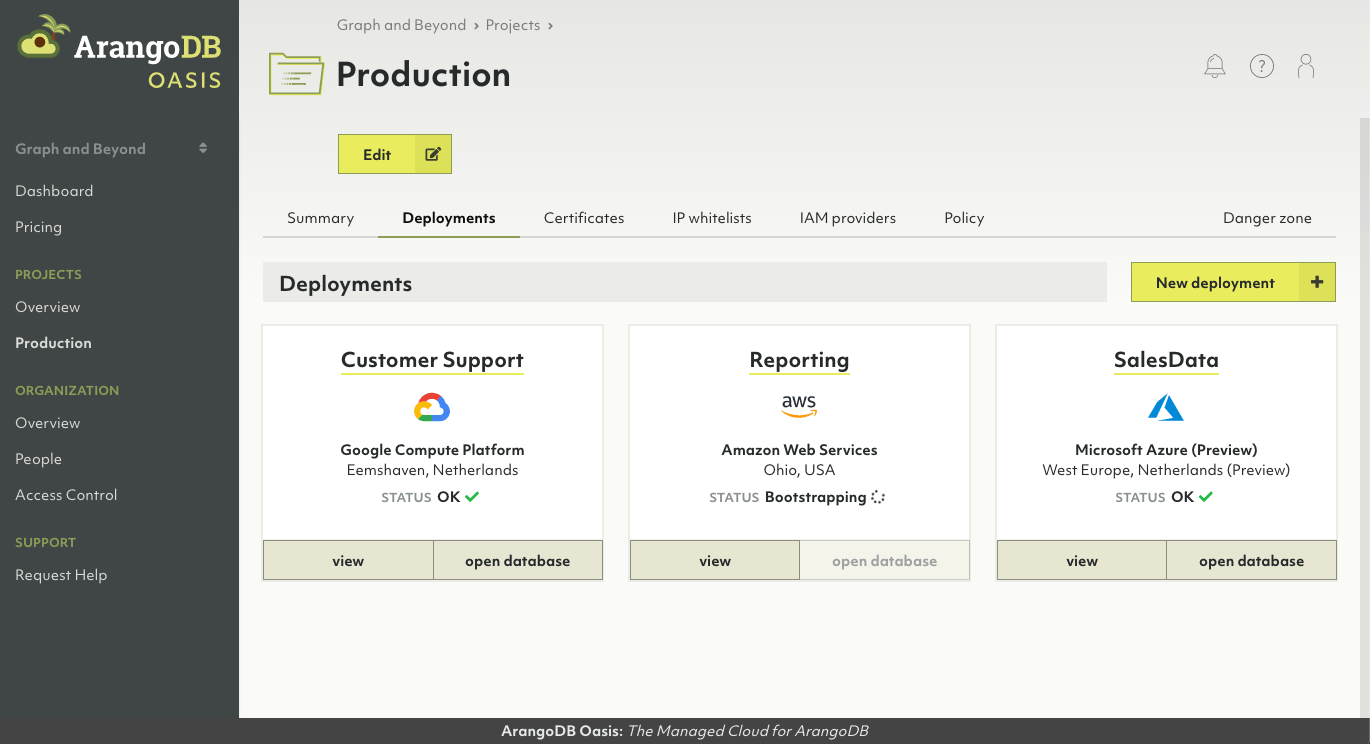Image resolution: width=1370 pixels, height=744 pixels.
Task: Click the plus icon on New deployment
Action: 1317,283
